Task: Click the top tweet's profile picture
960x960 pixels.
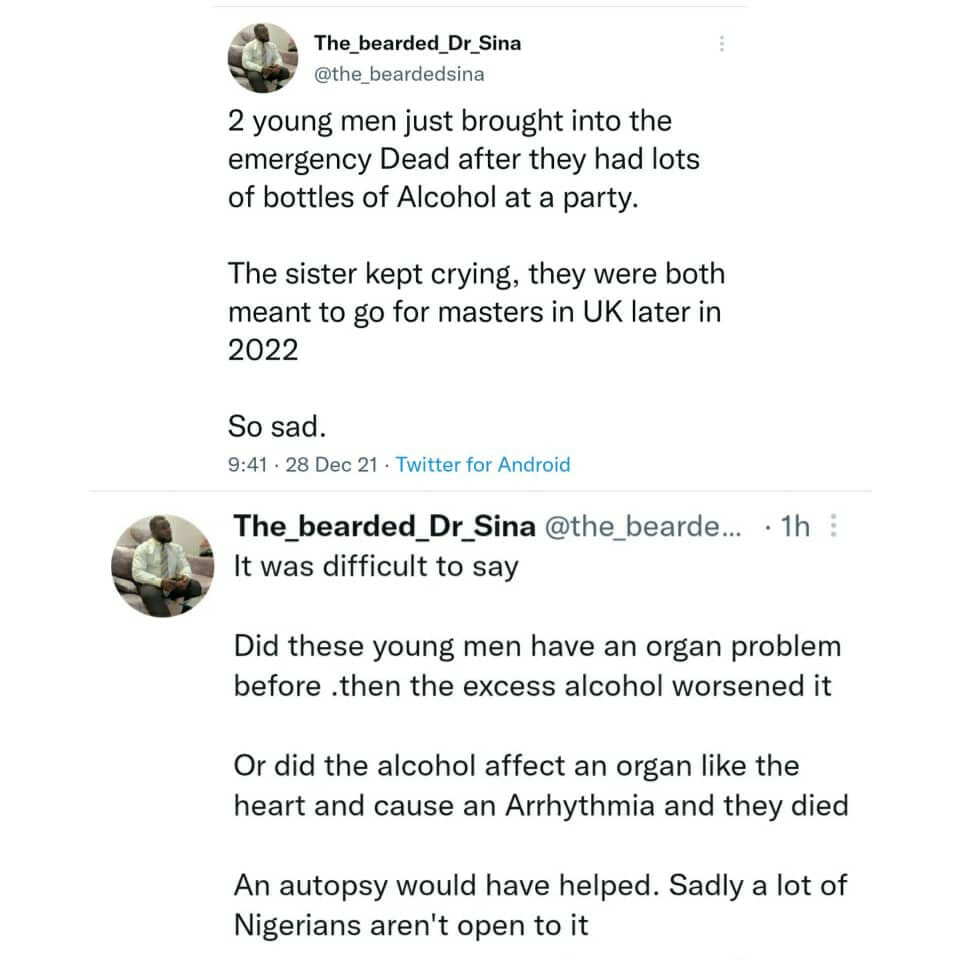Action: [264, 58]
